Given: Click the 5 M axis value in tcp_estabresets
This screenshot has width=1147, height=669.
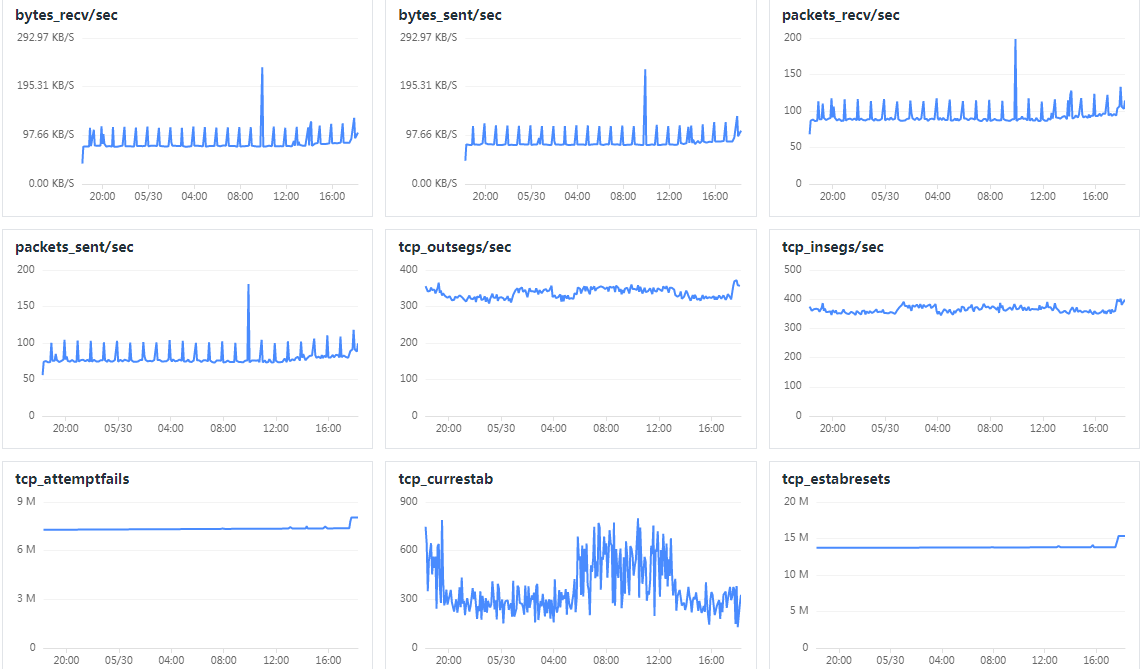Looking at the screenshot, I should pos(799,611).
